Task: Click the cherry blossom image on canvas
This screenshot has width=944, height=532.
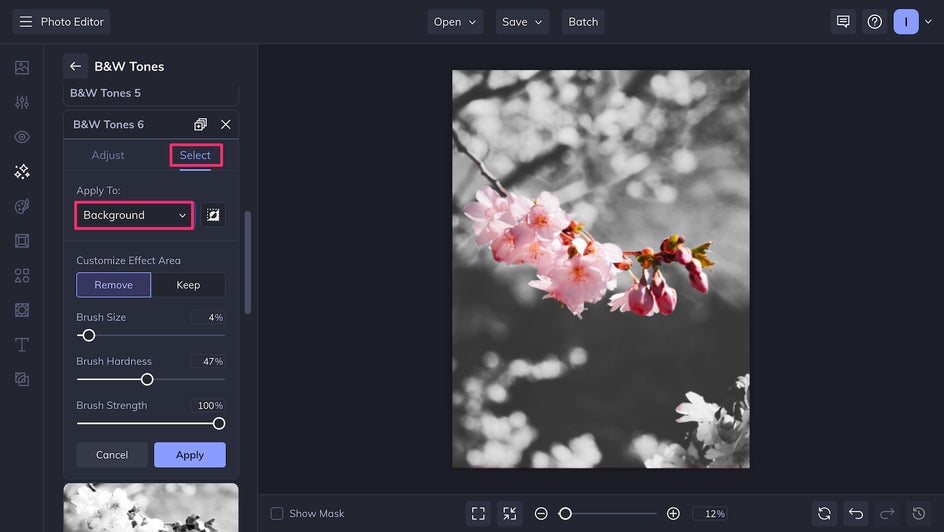Action: tap(601, 269)
